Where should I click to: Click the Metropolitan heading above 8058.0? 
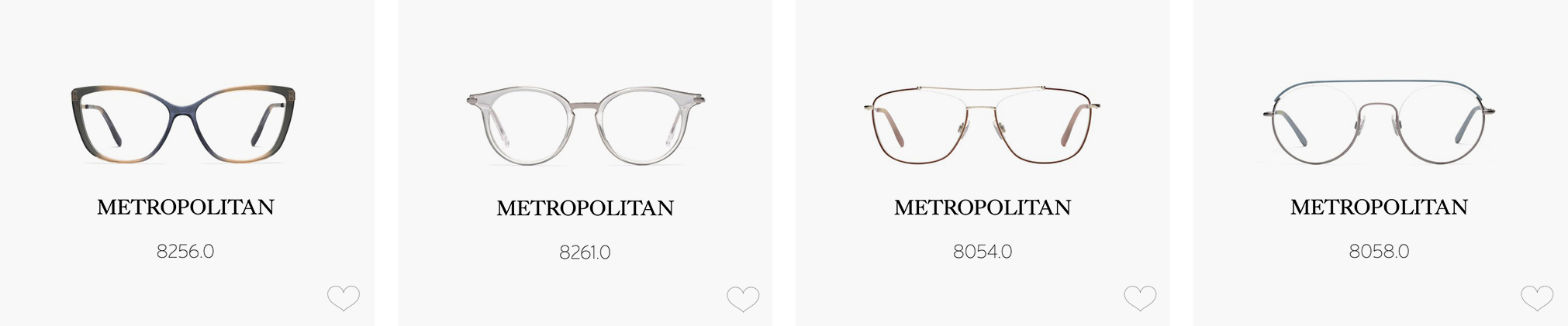tap(1380, 208)
